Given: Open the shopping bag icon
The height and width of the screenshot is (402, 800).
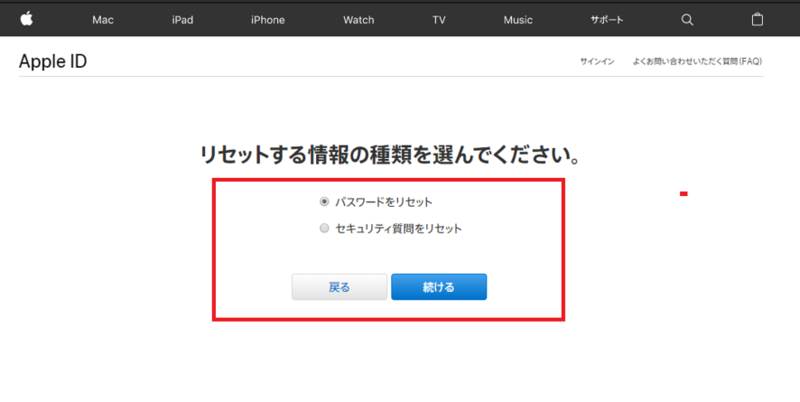Looking at the screenshot, I should [x=757, y=19].
